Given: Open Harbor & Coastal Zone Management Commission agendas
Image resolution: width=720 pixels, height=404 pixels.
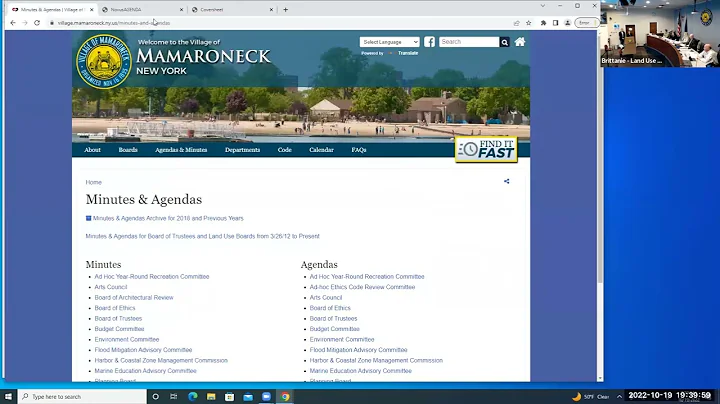Looking at the screenshot, I should click(376, 360).
